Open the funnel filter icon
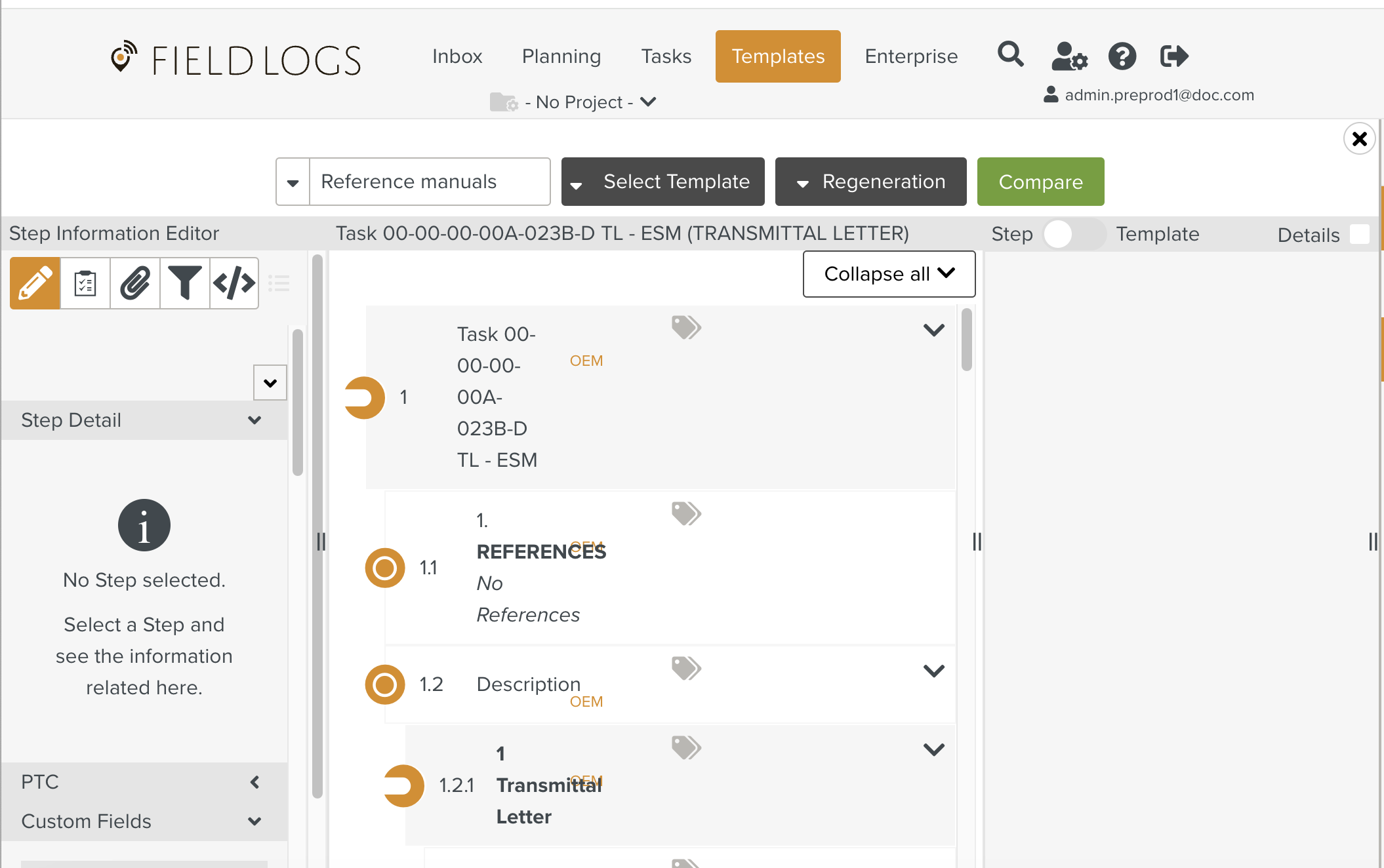Screen dimensions: 1384x868 (x=185, y=283)
